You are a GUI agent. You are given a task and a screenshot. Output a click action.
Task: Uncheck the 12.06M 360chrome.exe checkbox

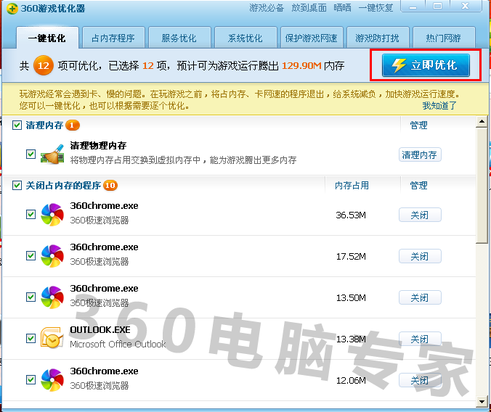coord(31,380)
